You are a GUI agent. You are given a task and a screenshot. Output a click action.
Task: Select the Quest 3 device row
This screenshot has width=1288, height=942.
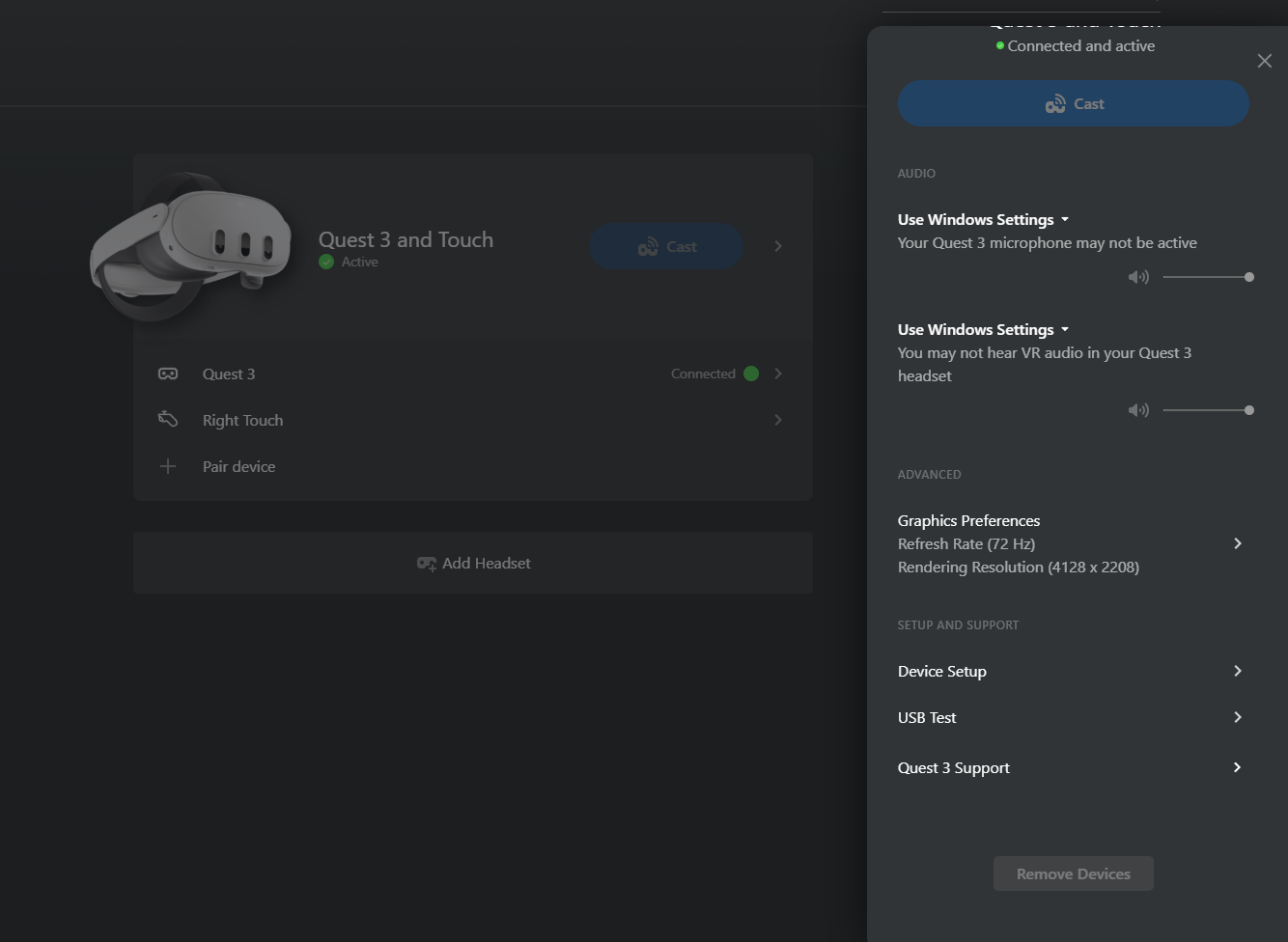tap(472, 374)
